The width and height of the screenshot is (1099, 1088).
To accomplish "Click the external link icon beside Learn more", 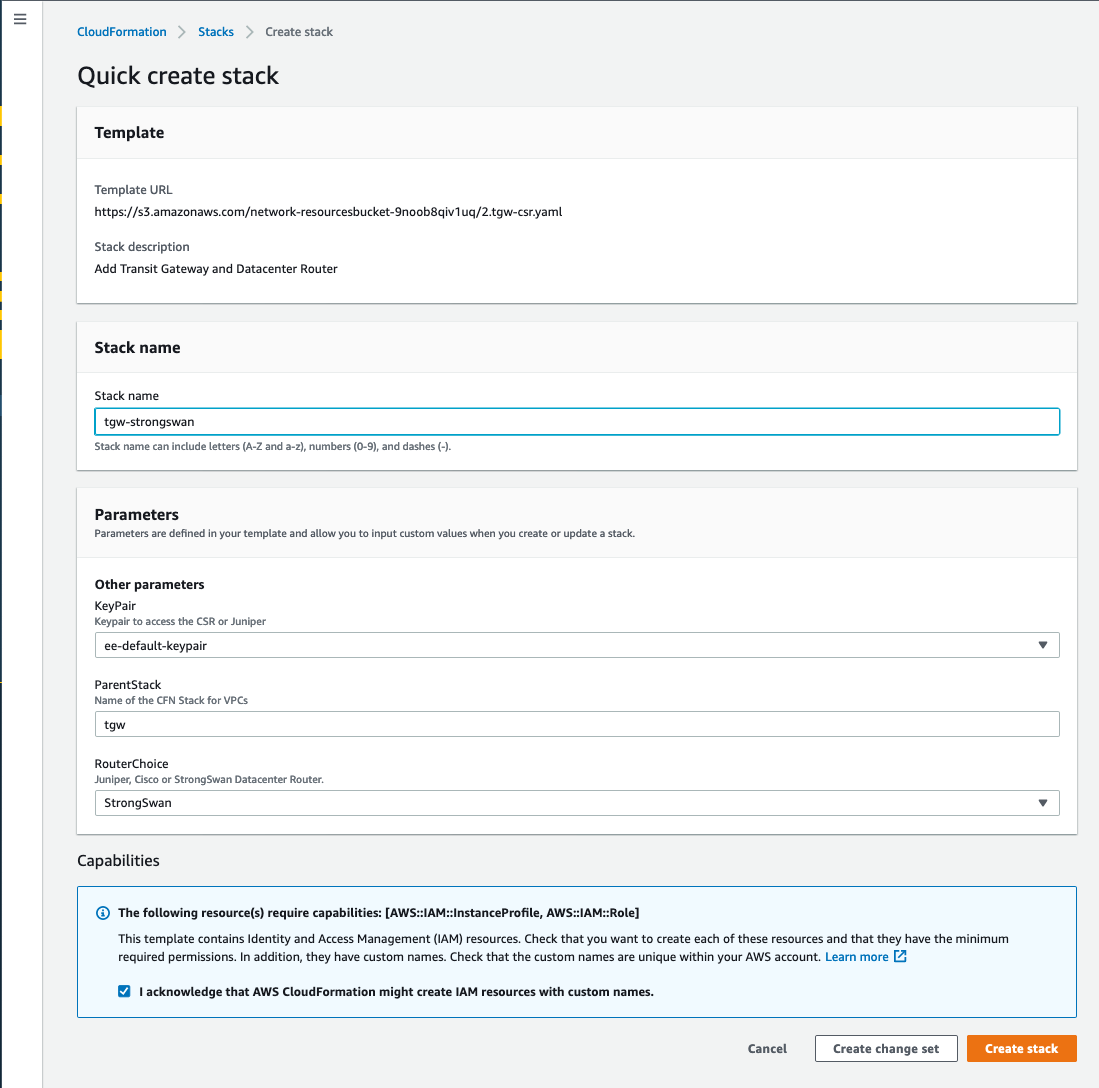I will click(900, 957).
